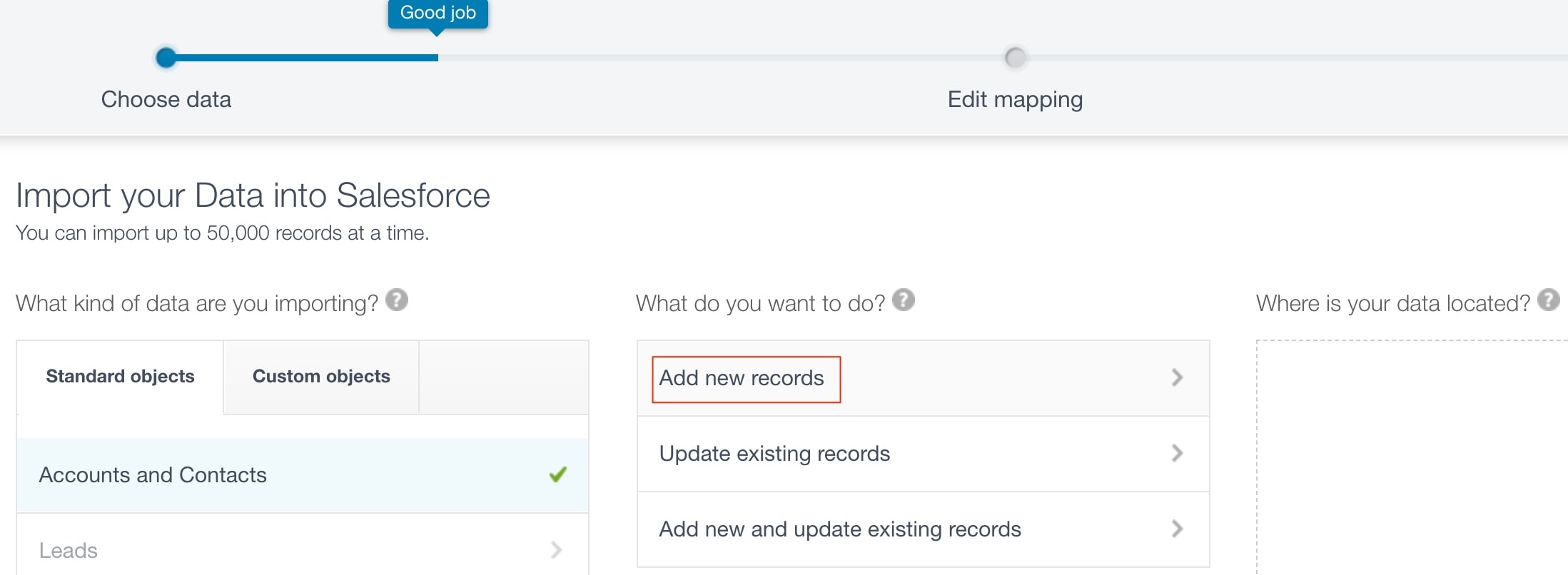Click the Edit mapping step label

pyautogui.click(x=1015, y=100)
